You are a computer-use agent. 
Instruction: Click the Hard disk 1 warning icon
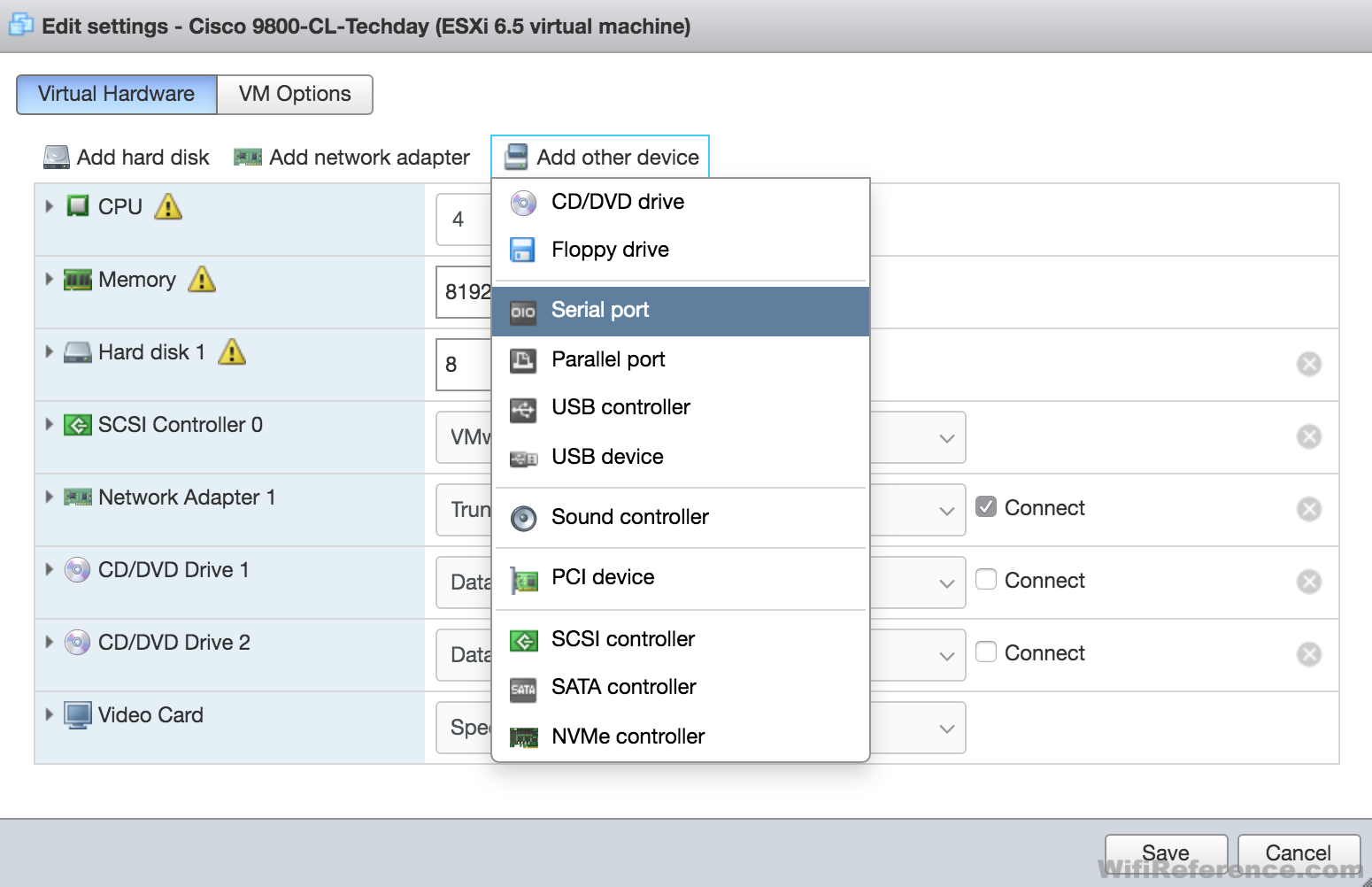[x=232, y=352]
